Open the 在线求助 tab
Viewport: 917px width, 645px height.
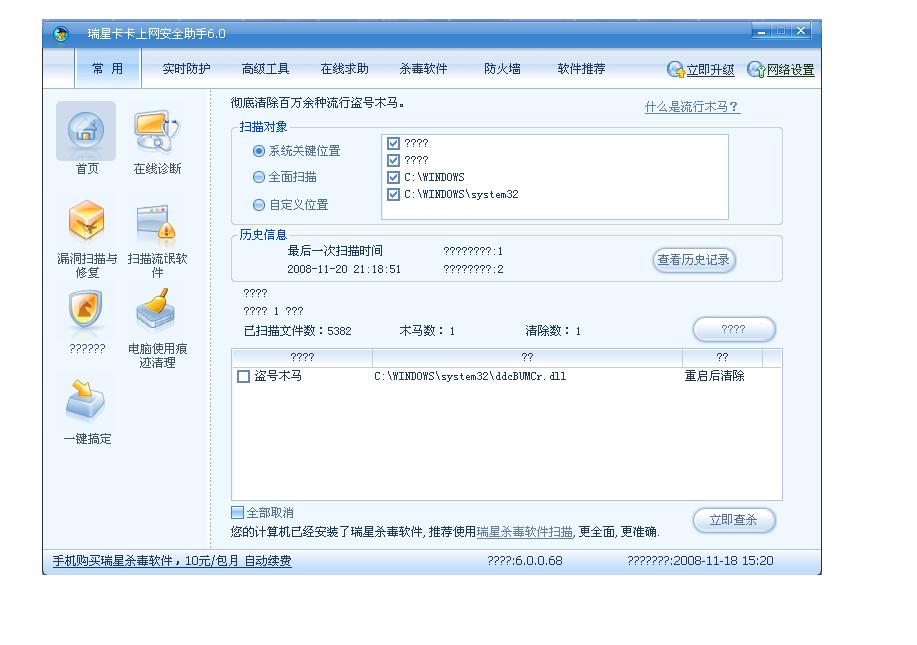(344, 69)
